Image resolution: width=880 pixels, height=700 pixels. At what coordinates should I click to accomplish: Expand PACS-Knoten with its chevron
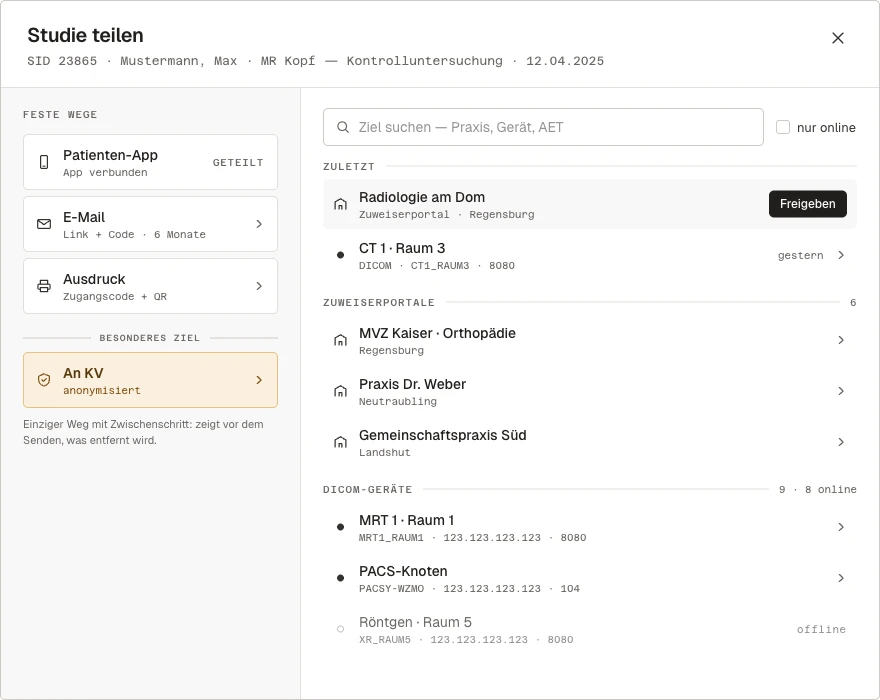point(841,578)
